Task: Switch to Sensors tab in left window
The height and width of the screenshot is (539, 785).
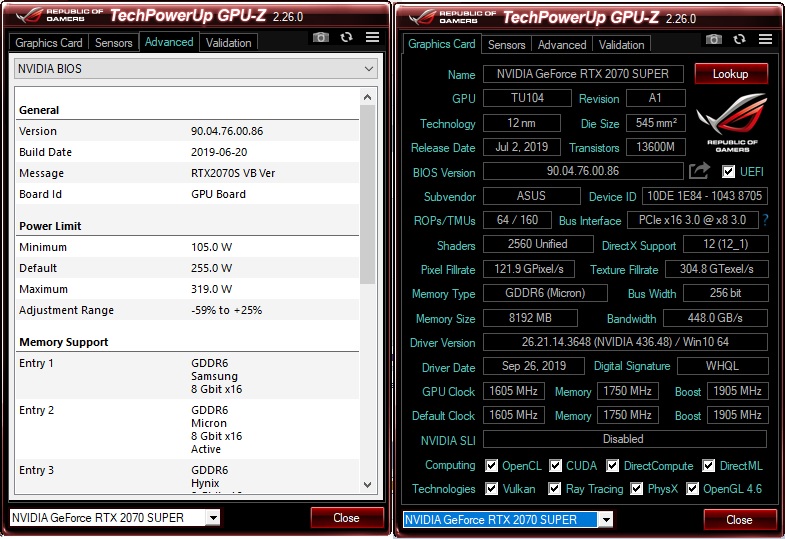Action: pyautogui.click(x=114, y=43)
